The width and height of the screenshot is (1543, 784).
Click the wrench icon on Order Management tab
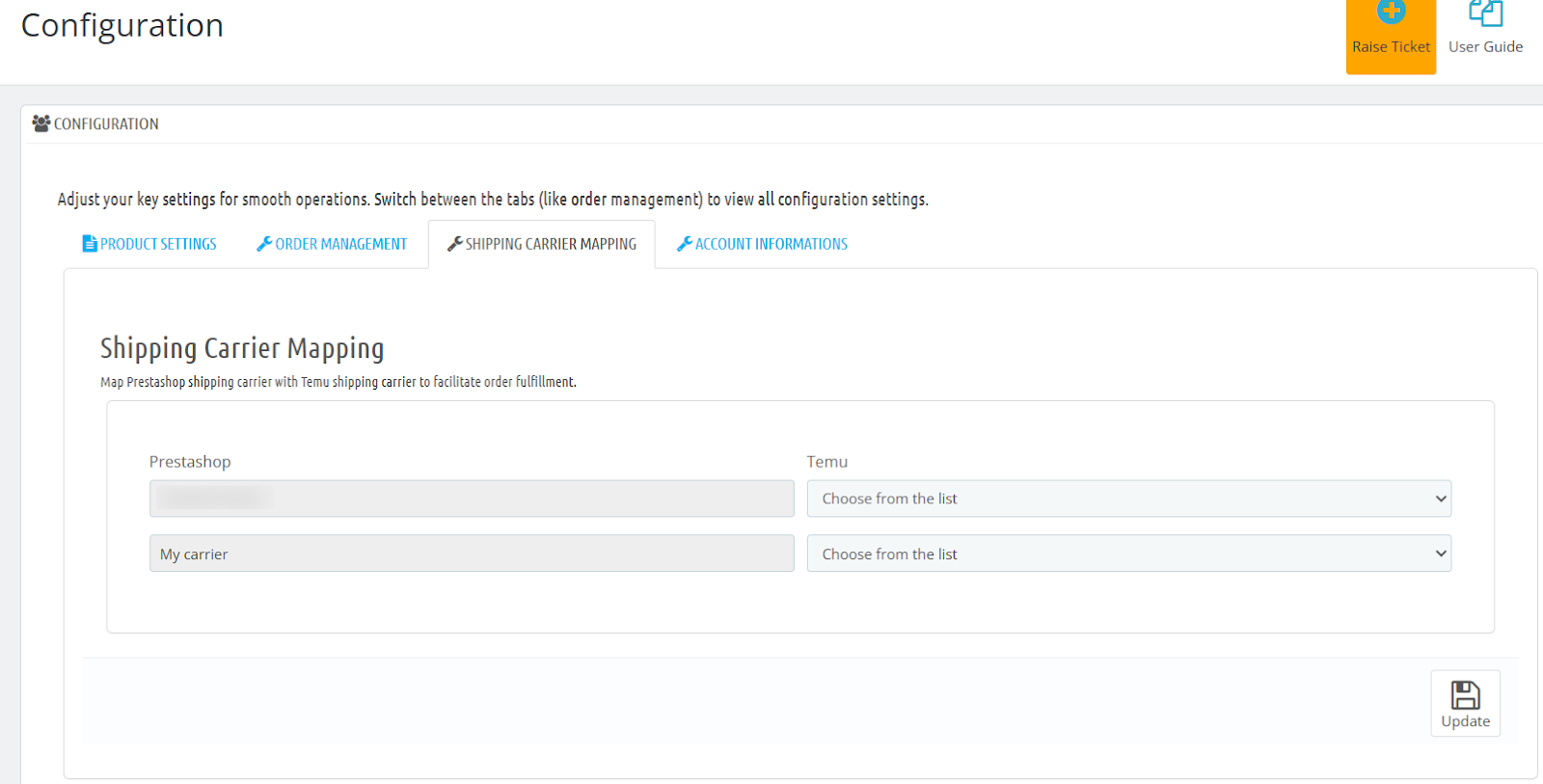point(263,244)
